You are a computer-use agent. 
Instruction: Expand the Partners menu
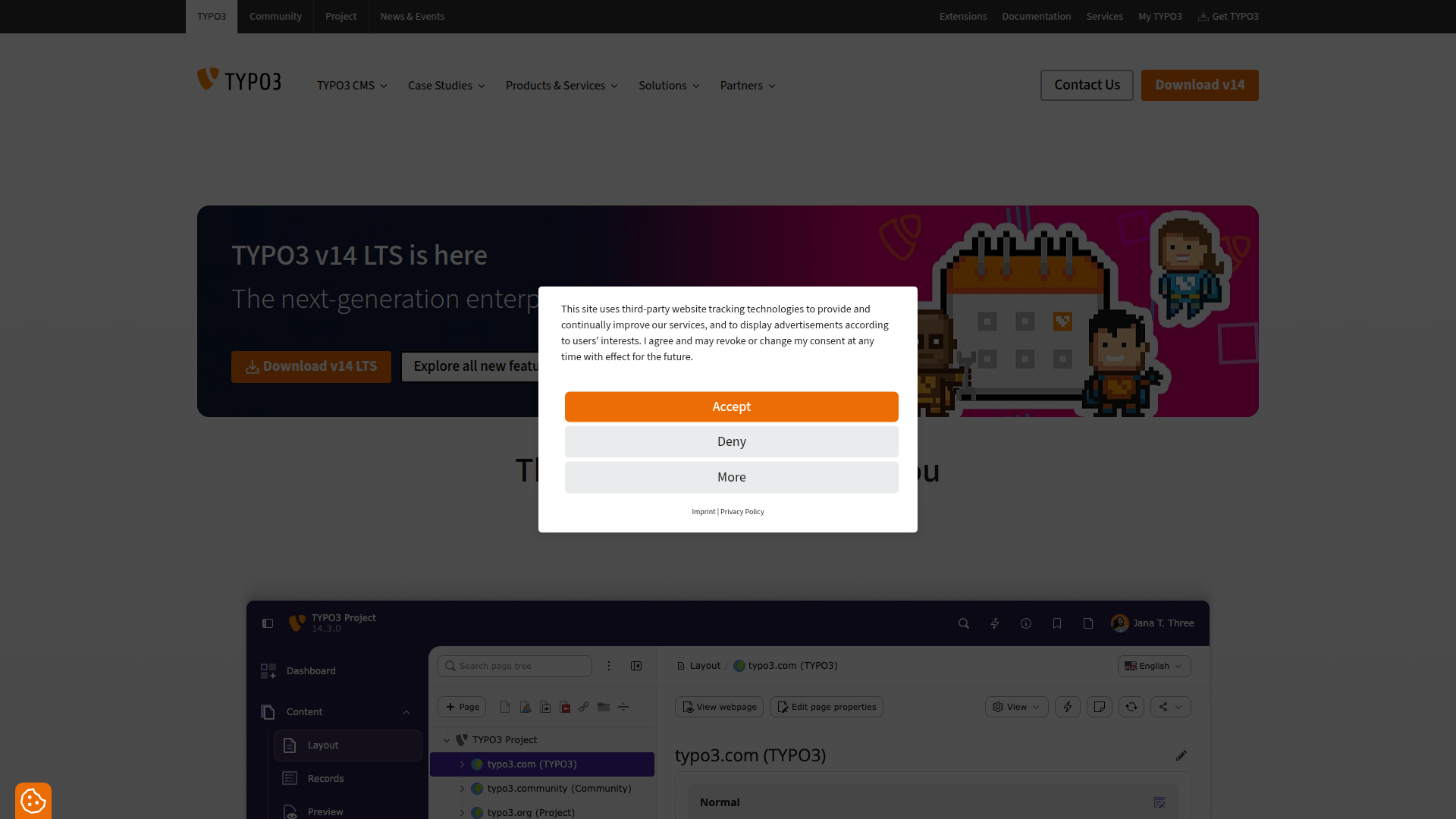click(x=748, y=86)
